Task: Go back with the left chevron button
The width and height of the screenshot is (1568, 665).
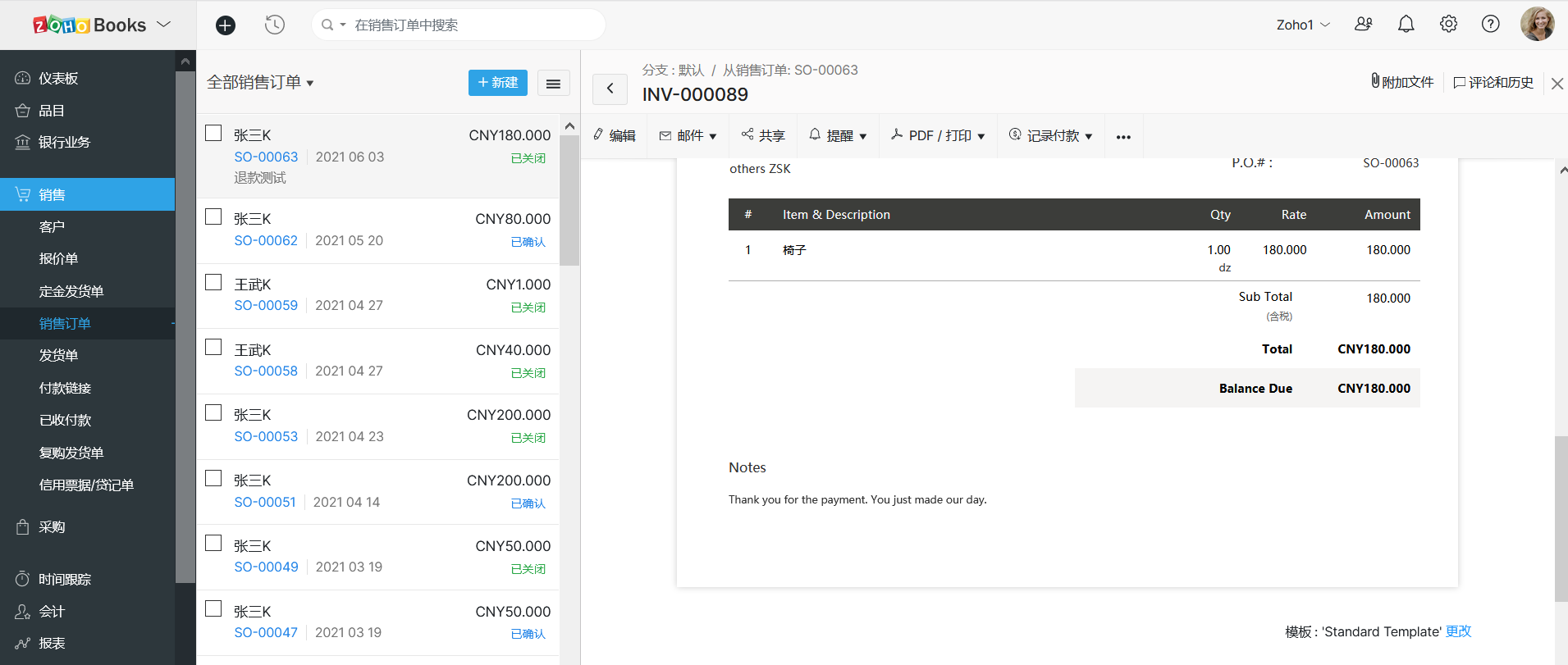Action: [610, 89]
